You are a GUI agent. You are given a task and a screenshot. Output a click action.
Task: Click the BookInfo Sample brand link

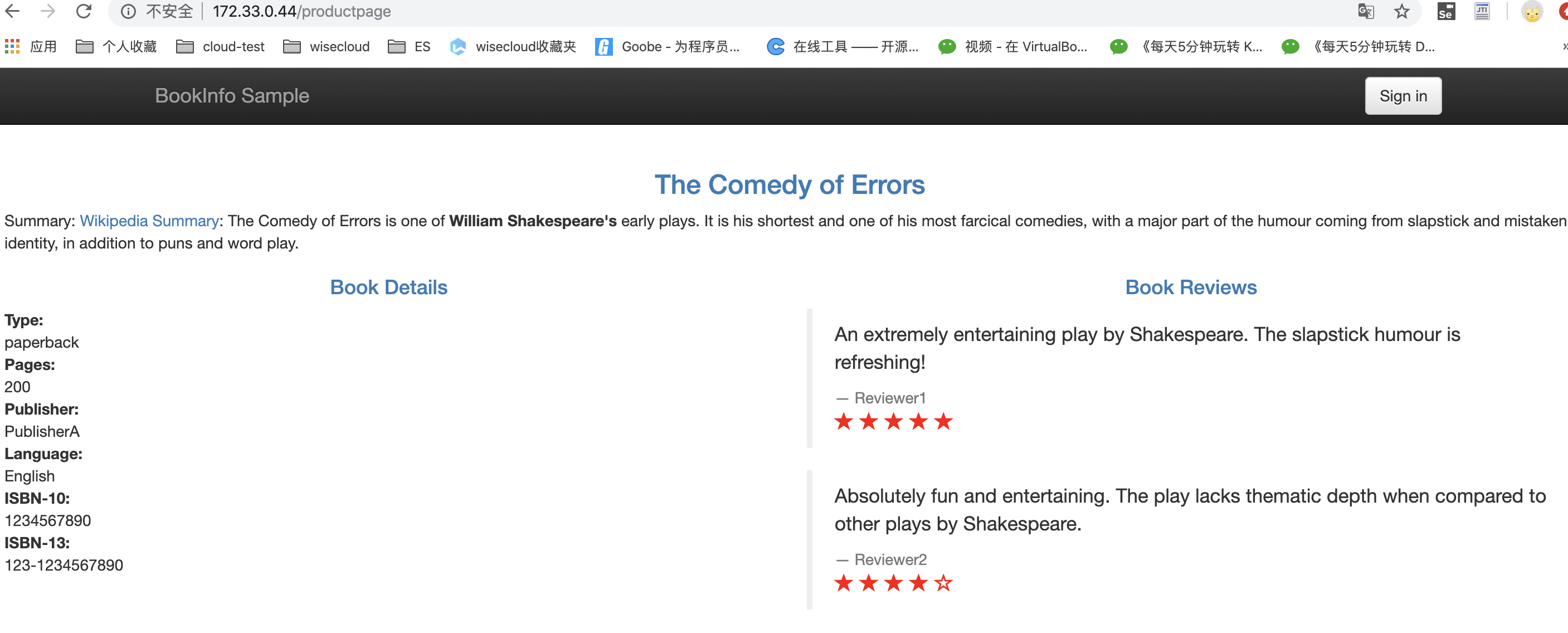pyautogui.click(x=232, y=95)
